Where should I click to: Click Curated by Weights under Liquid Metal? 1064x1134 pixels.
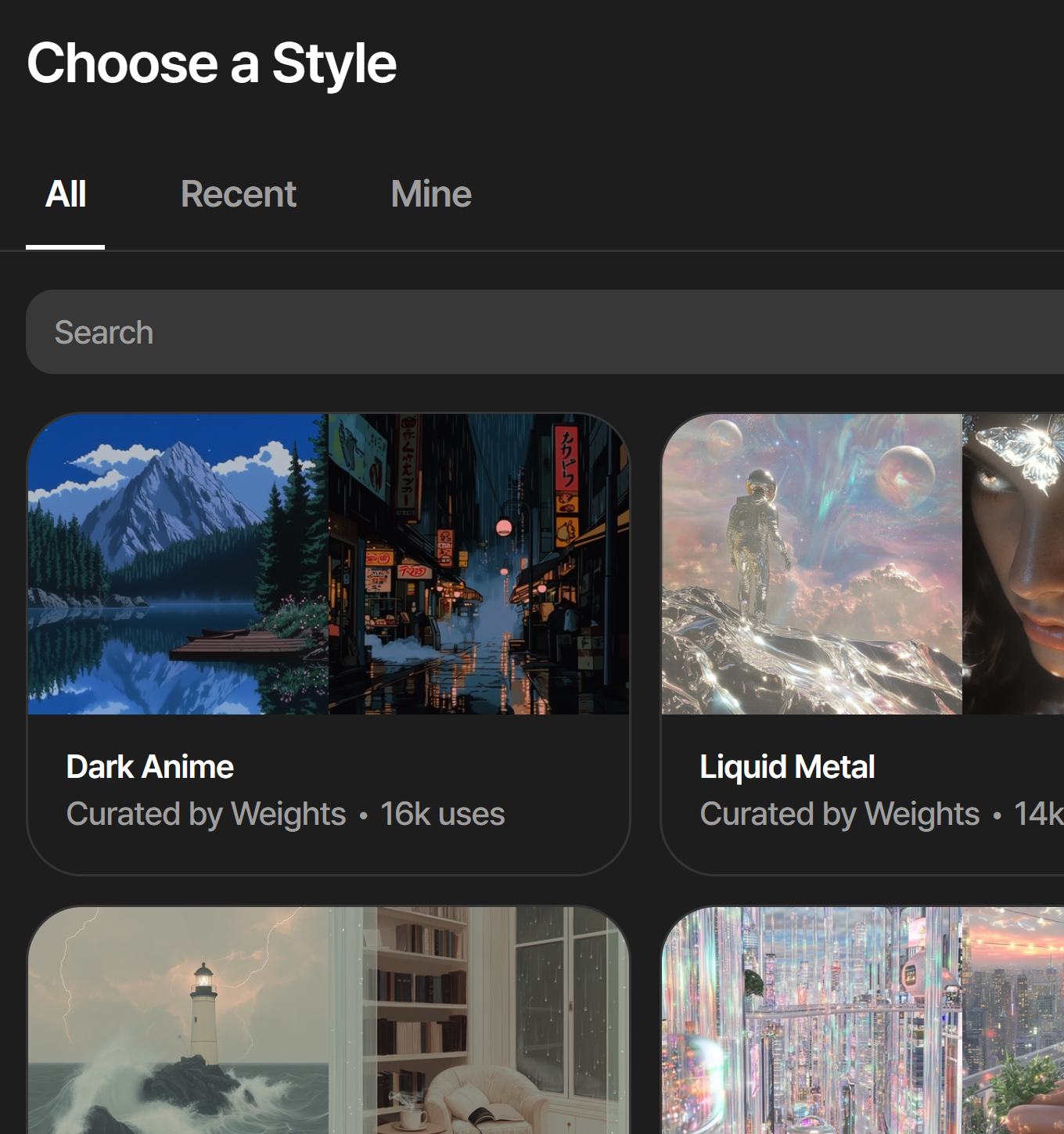click(x=839, y=814)
